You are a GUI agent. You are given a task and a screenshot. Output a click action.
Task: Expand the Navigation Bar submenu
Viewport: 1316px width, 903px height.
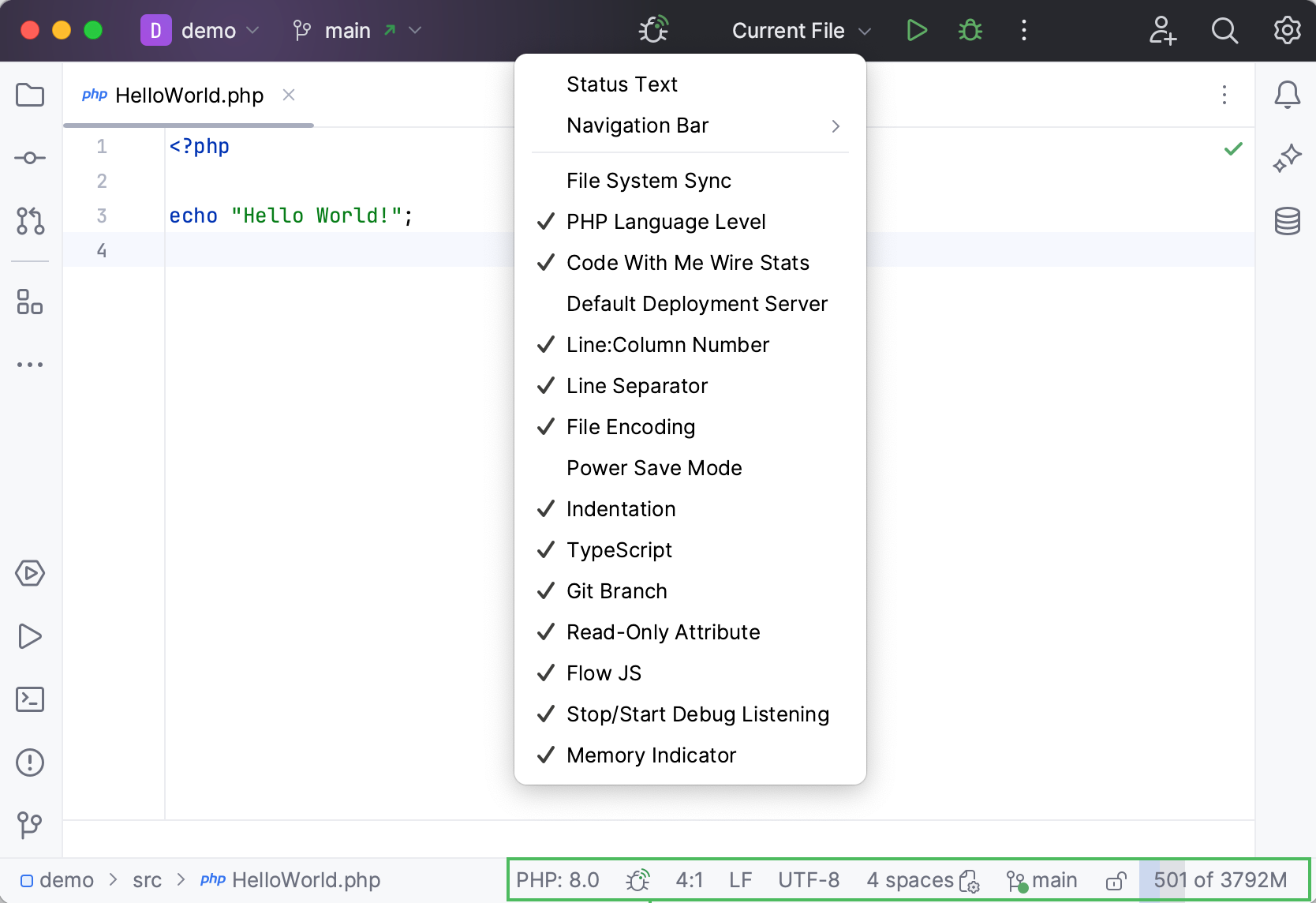(x=637, y=126)
